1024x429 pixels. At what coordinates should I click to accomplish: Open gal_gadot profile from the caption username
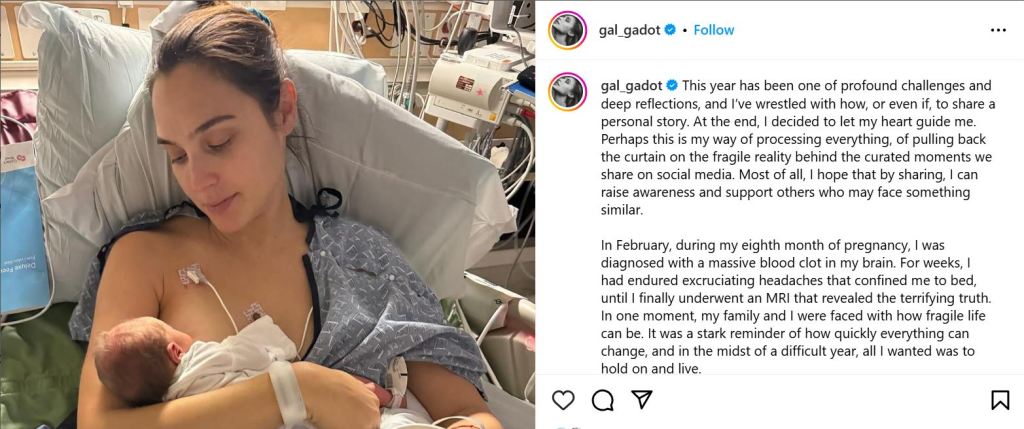(632, 86)
